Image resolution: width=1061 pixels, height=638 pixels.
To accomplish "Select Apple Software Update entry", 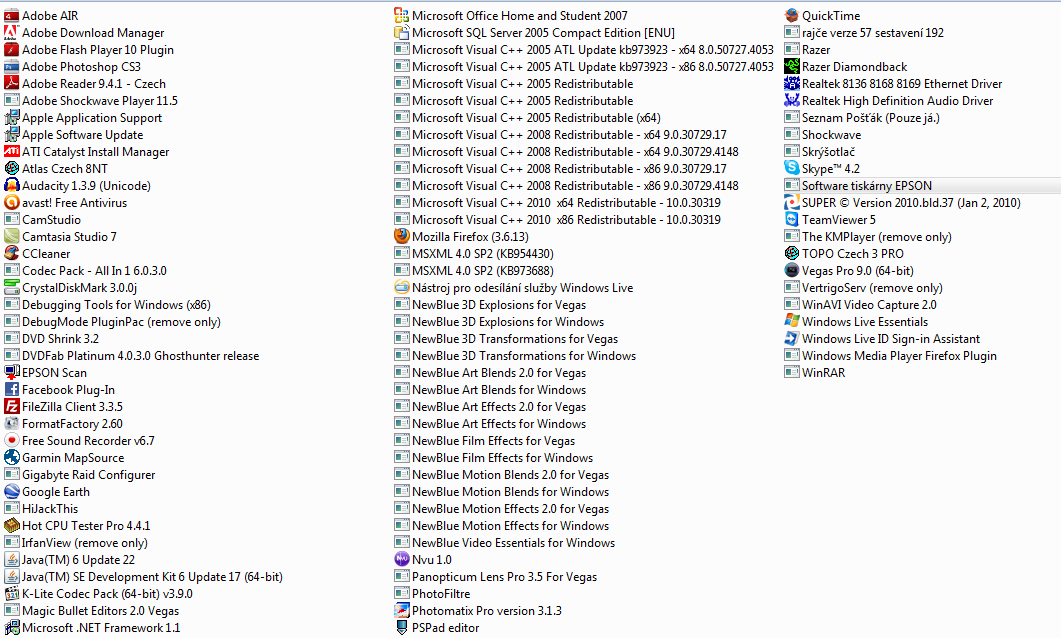I will [x=74, y=135].
